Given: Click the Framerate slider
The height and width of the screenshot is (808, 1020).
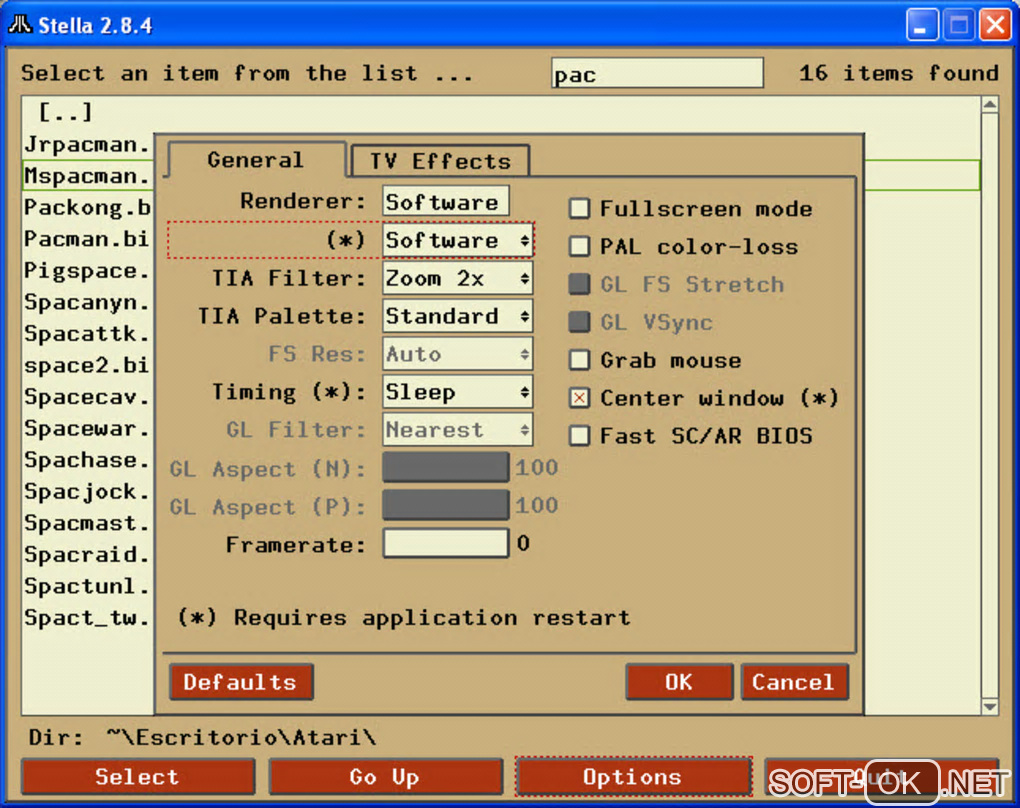Looking at the screenshot, I should click(446, 543).
